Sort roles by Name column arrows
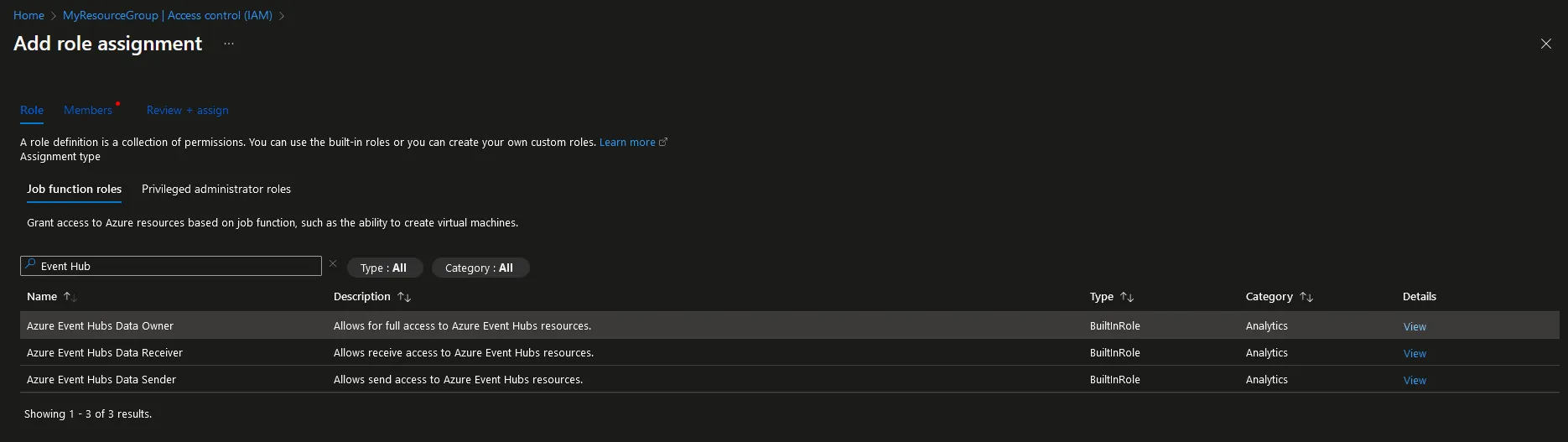 tap(70, 297)
